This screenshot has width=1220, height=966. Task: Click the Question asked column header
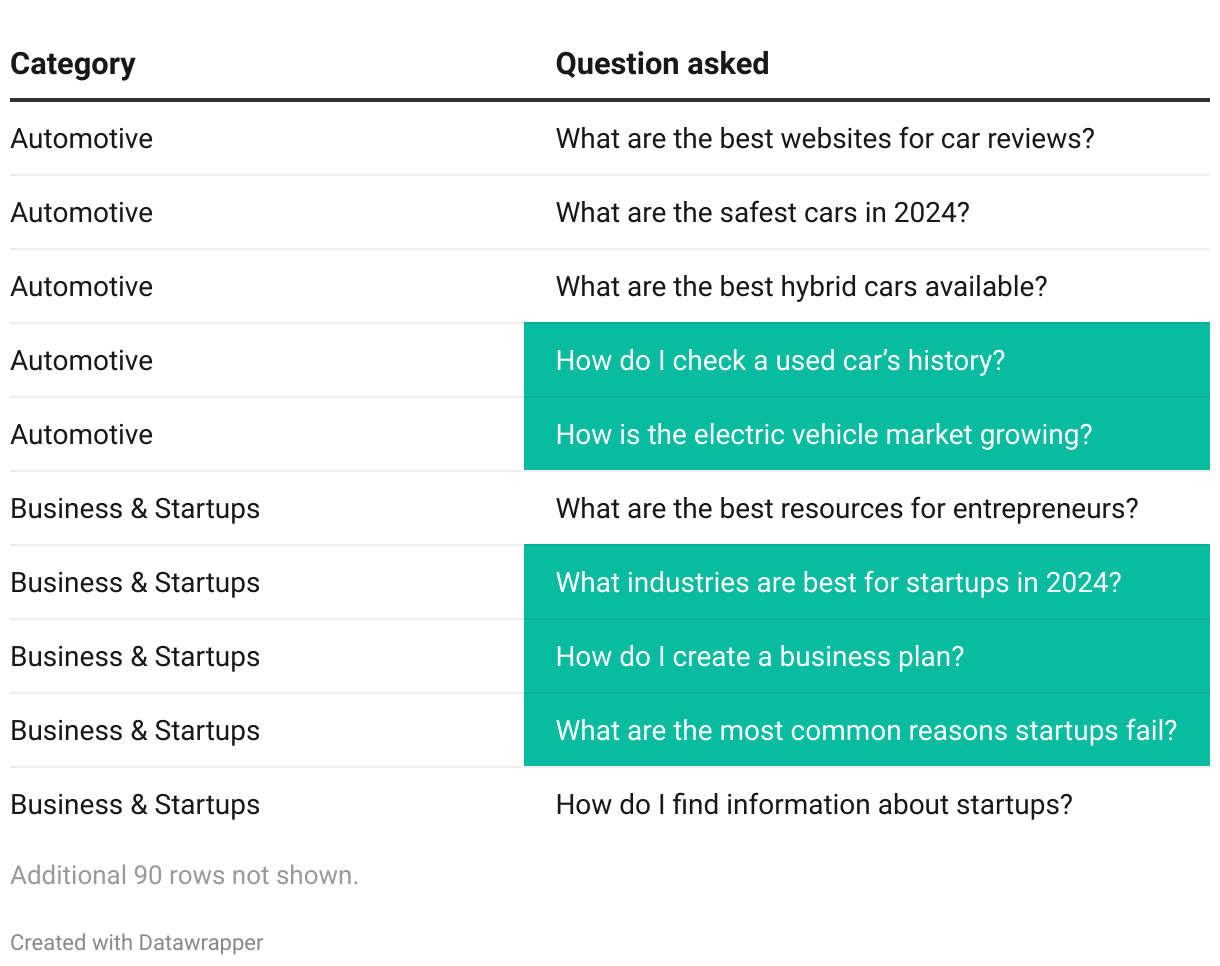pos(662,64)
